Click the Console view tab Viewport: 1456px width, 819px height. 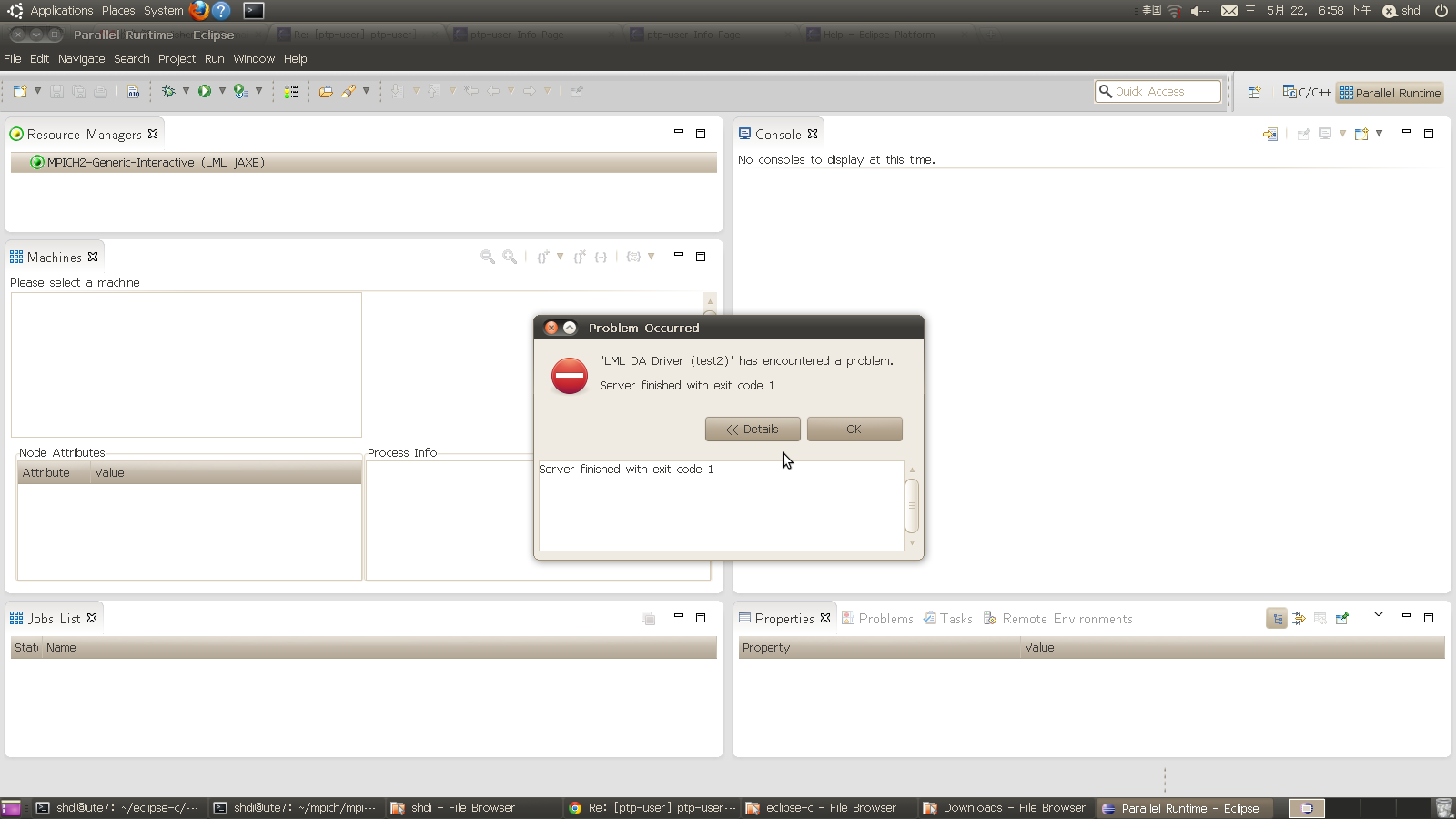coord(778,134)
